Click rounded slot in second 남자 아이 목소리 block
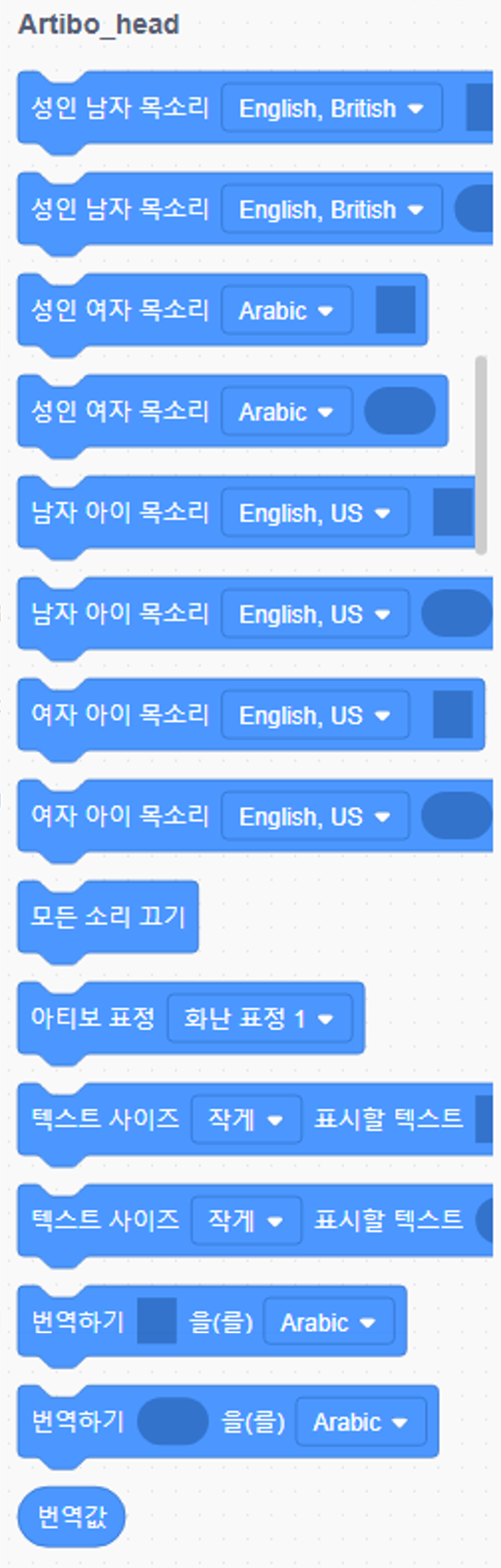The image size is (501, 1568). click(457, 613)
